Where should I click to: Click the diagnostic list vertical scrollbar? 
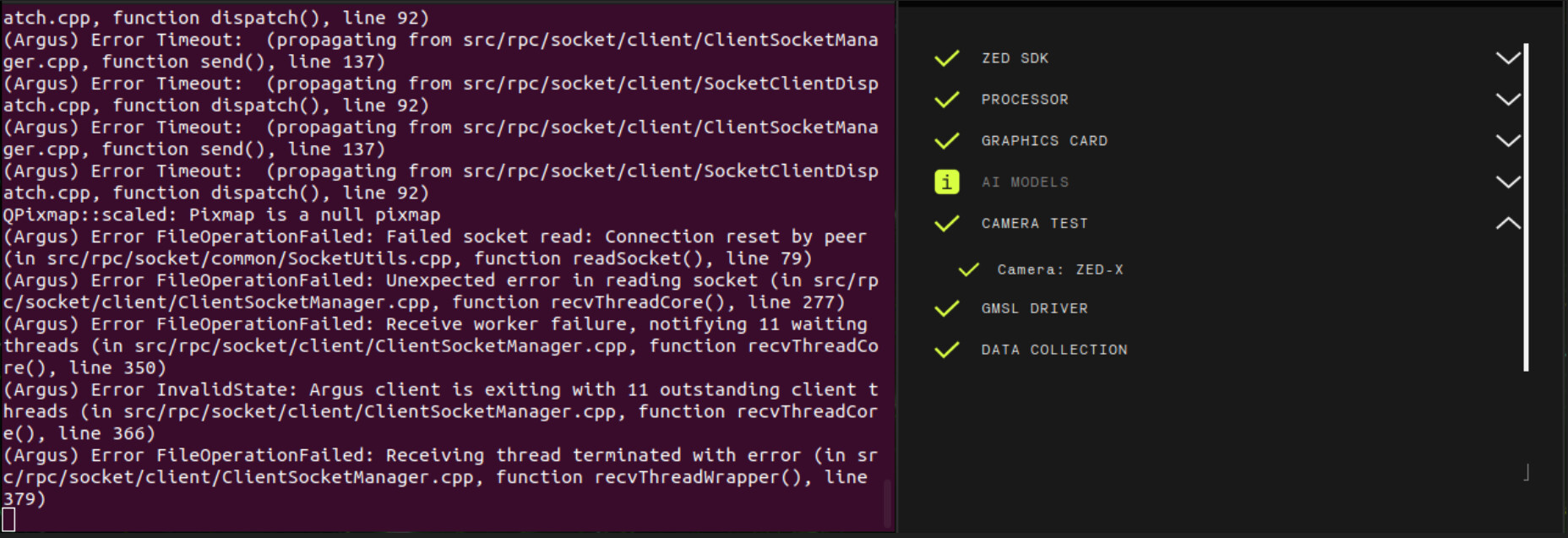[1526, 207]
